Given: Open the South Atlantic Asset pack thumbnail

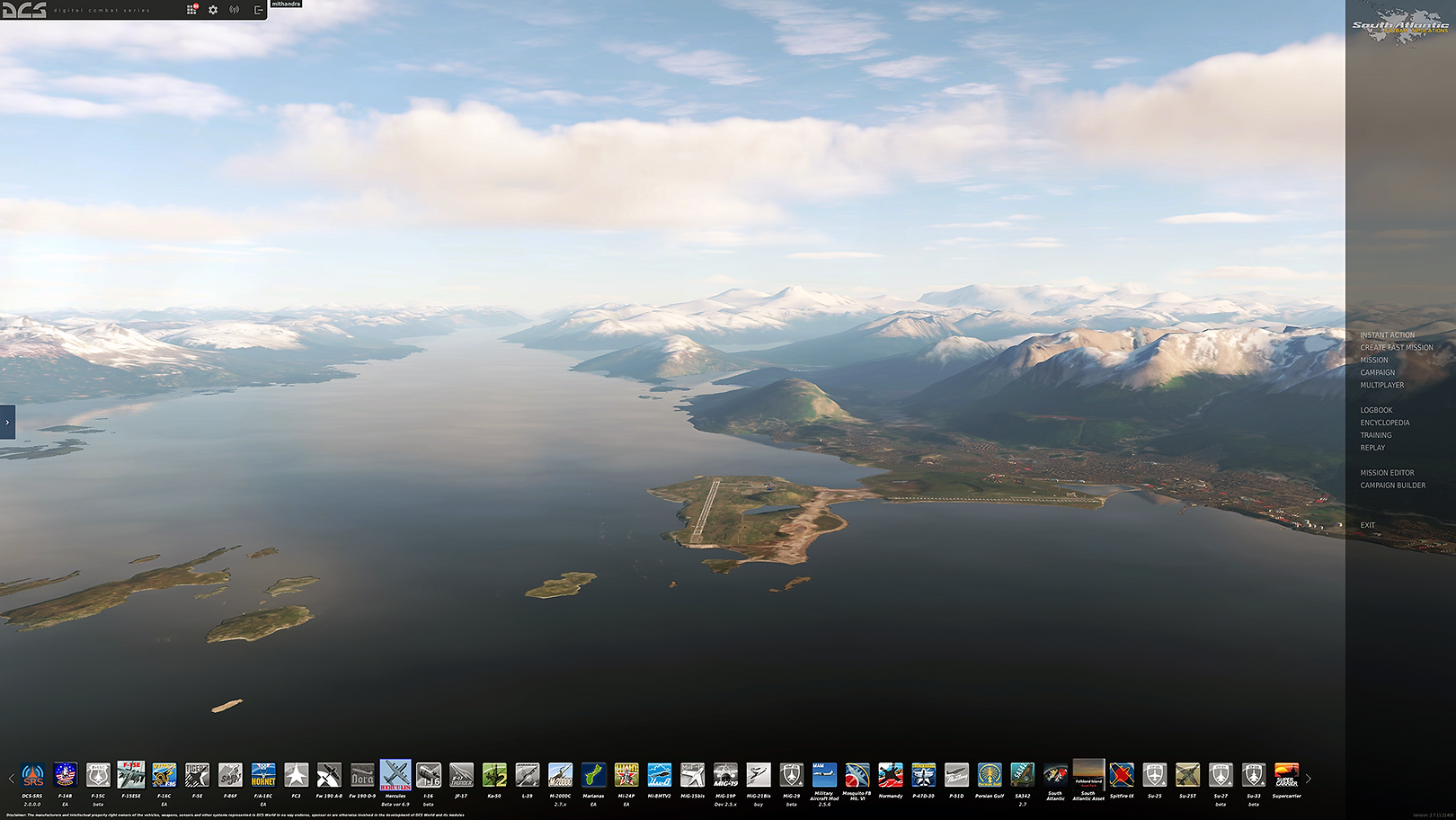Looking at the screenshot, I should pyautogui.click(x=1088, y=775).
